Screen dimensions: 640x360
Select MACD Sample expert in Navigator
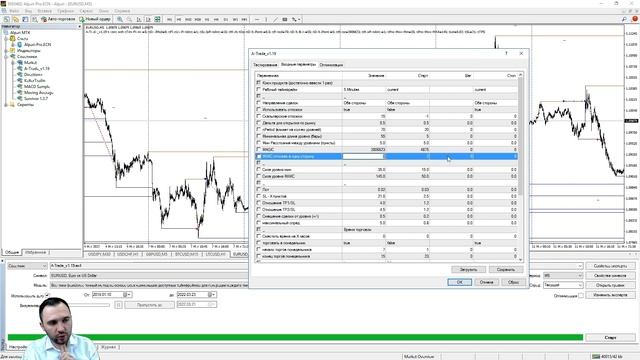point(36,87)
